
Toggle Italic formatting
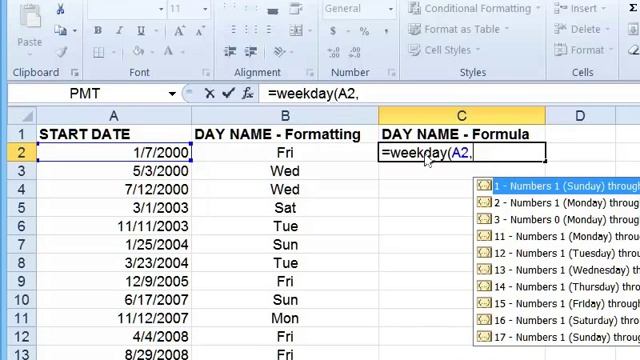(119, 31)
